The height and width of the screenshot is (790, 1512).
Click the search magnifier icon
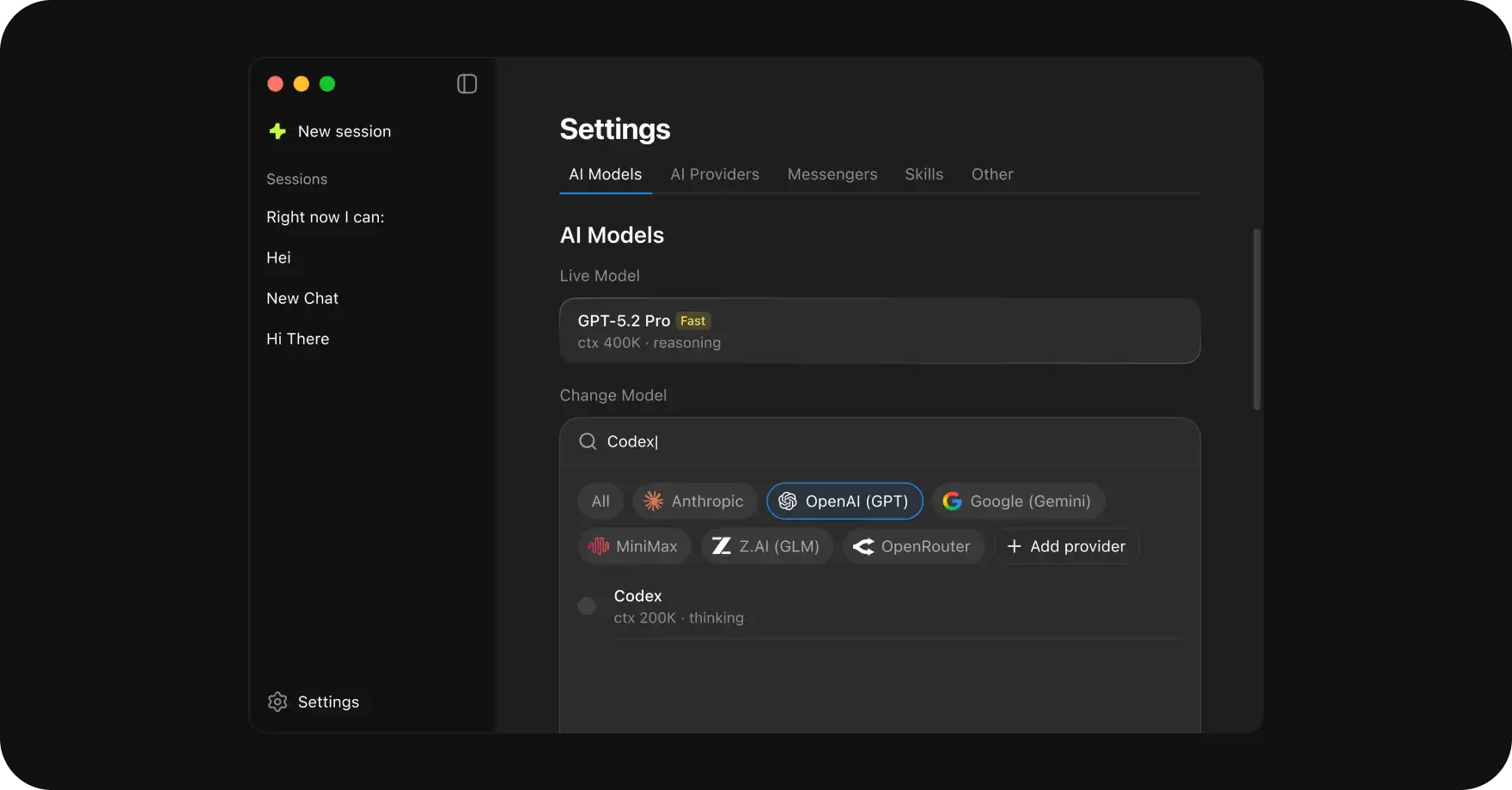coord(588,441)
